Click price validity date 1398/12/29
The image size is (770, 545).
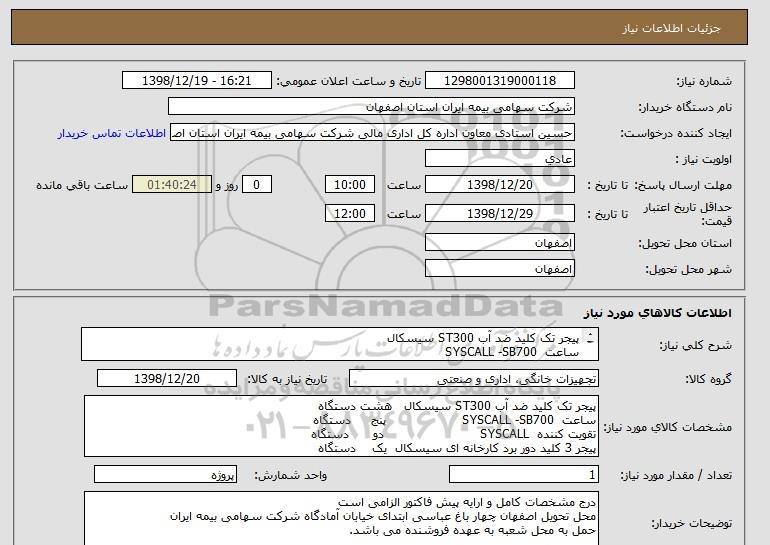500,214
